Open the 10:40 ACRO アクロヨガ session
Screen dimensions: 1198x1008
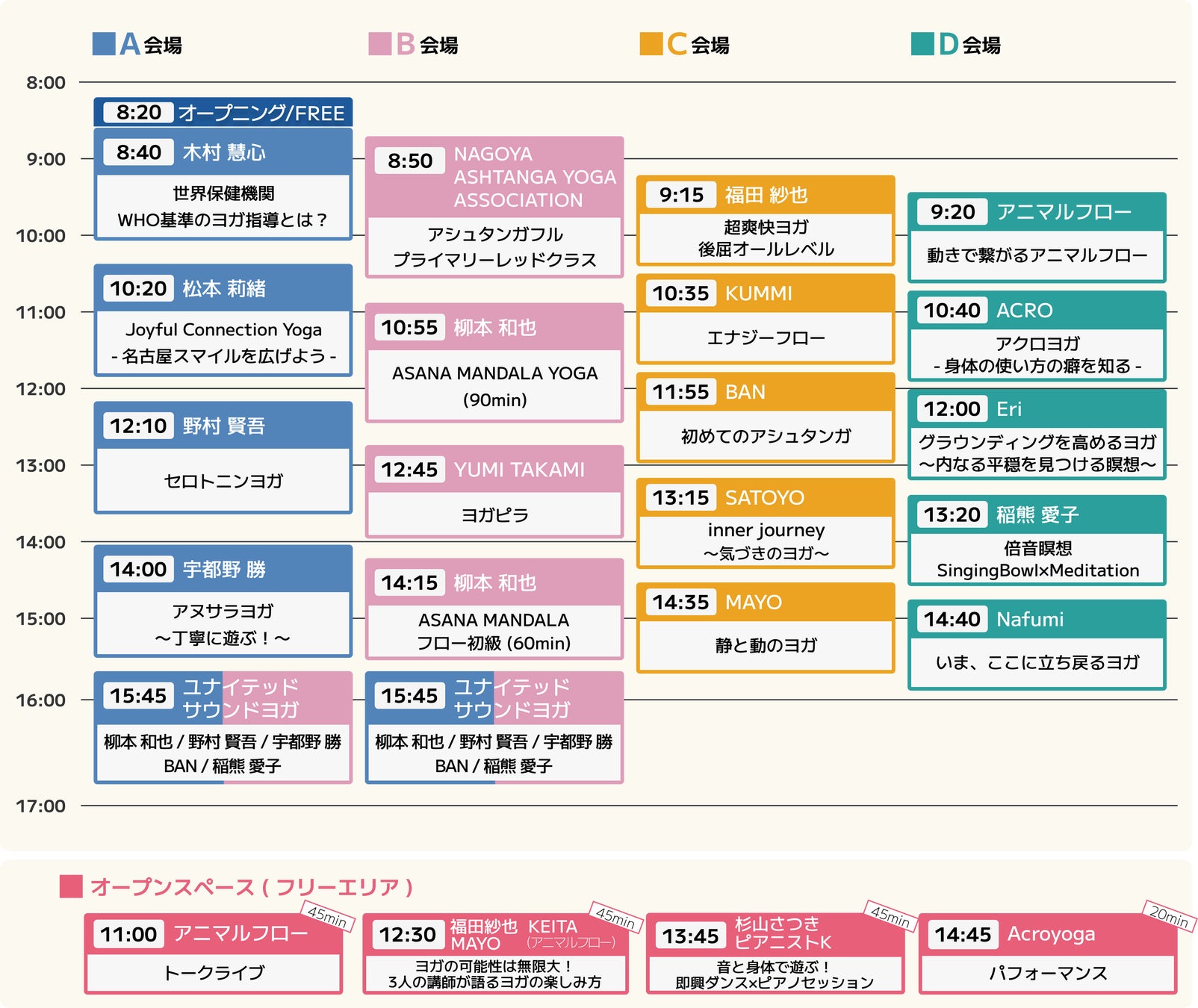click(x=1037, y=336)
